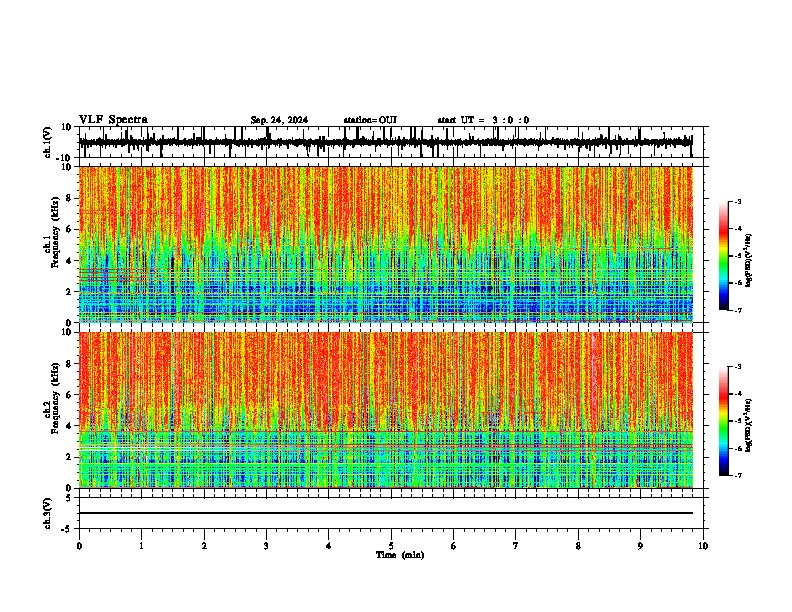The image size is (792, 612).
Task: Click the "Time (min)" x-axis label
Action: tap(400, 555)
